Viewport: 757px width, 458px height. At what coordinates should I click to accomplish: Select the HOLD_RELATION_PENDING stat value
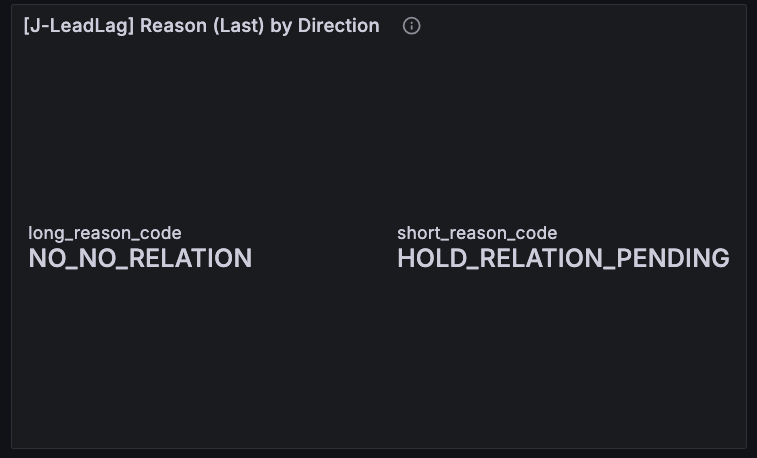point(563,259)
